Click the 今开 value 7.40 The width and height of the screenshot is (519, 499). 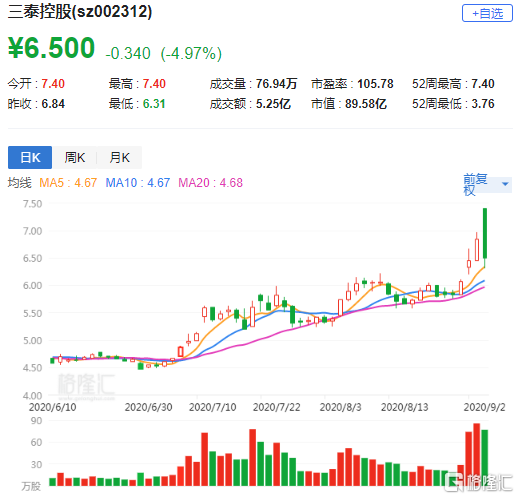(53, 84)
